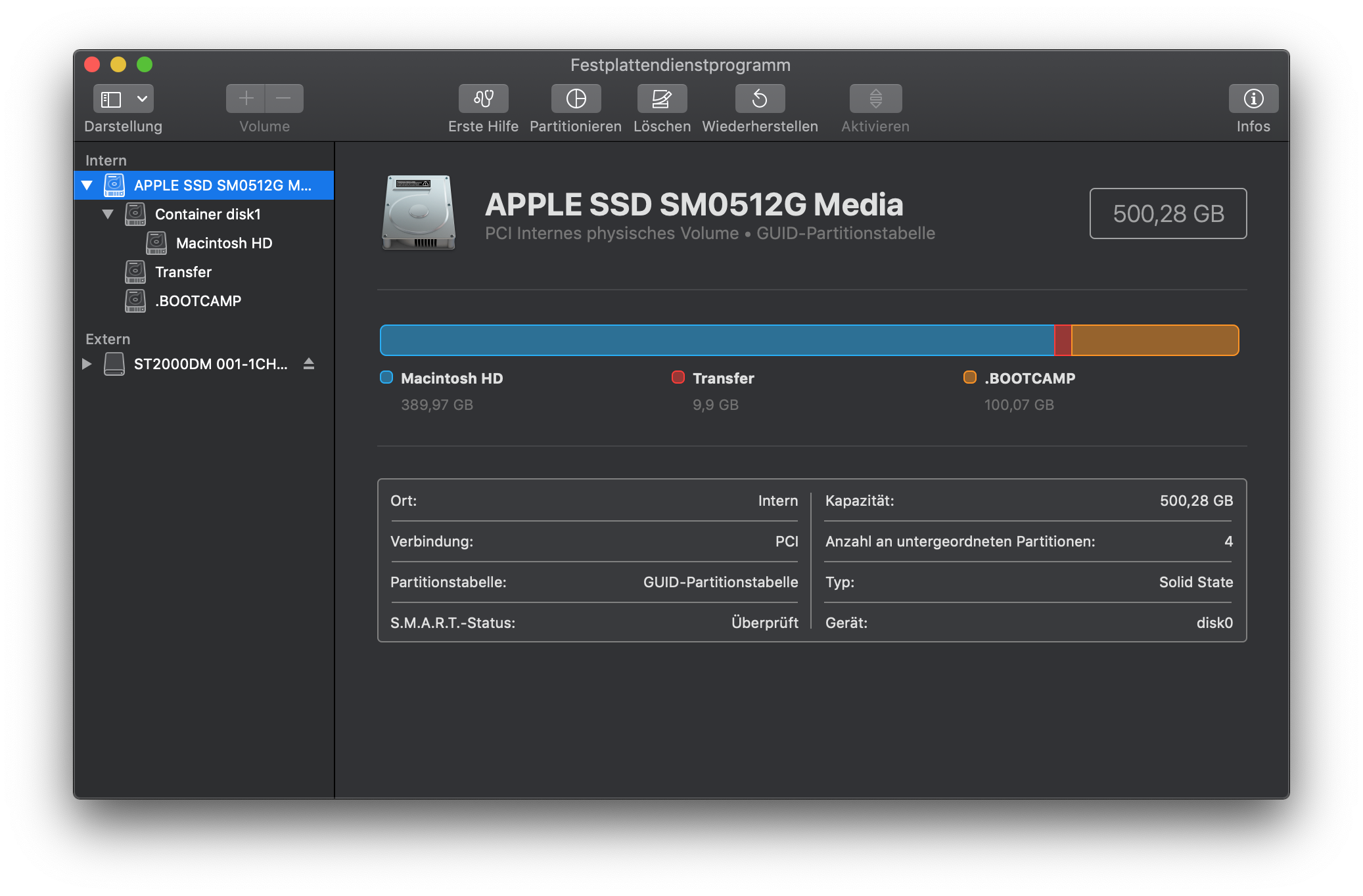This screenshot has height=896, width=1363.
Task: Click the Aktivieren mount icon
Action: point(875,99)
